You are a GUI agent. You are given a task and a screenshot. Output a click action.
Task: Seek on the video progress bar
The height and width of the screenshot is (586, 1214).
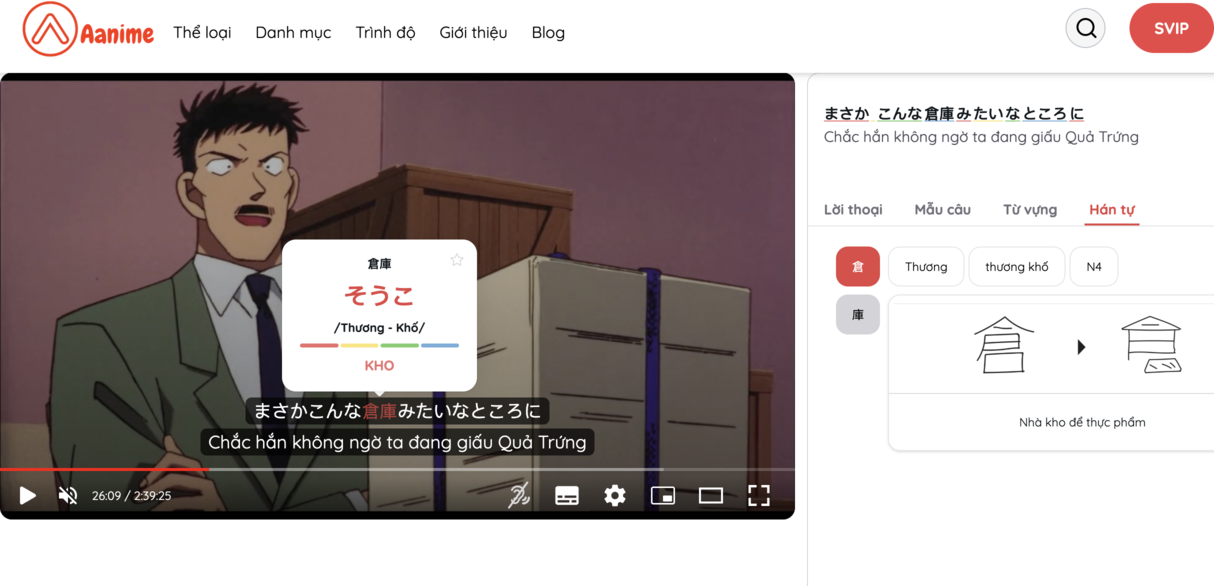[x=400, y=469]
